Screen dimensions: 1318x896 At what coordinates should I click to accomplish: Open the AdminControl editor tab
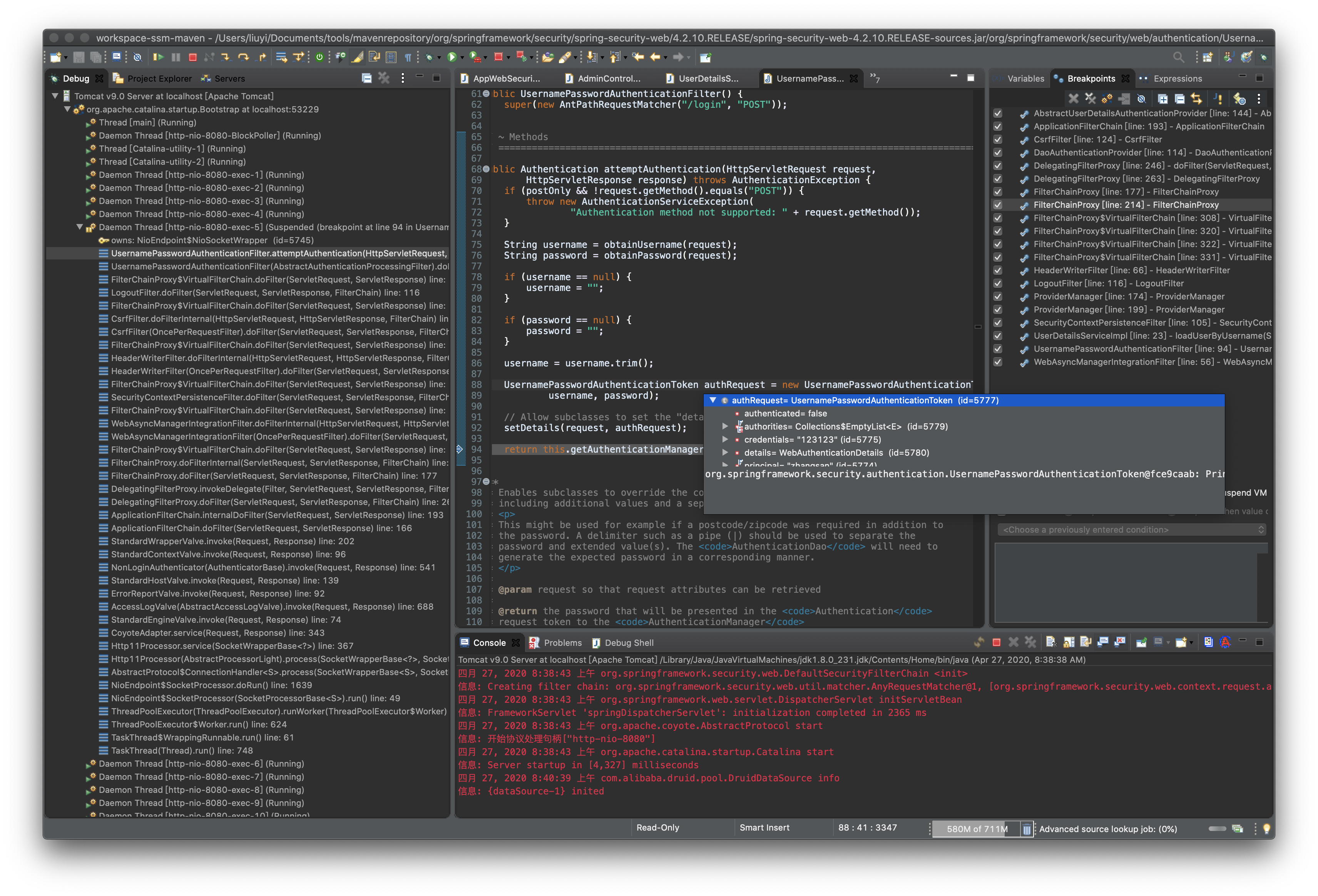click(609, 78)
